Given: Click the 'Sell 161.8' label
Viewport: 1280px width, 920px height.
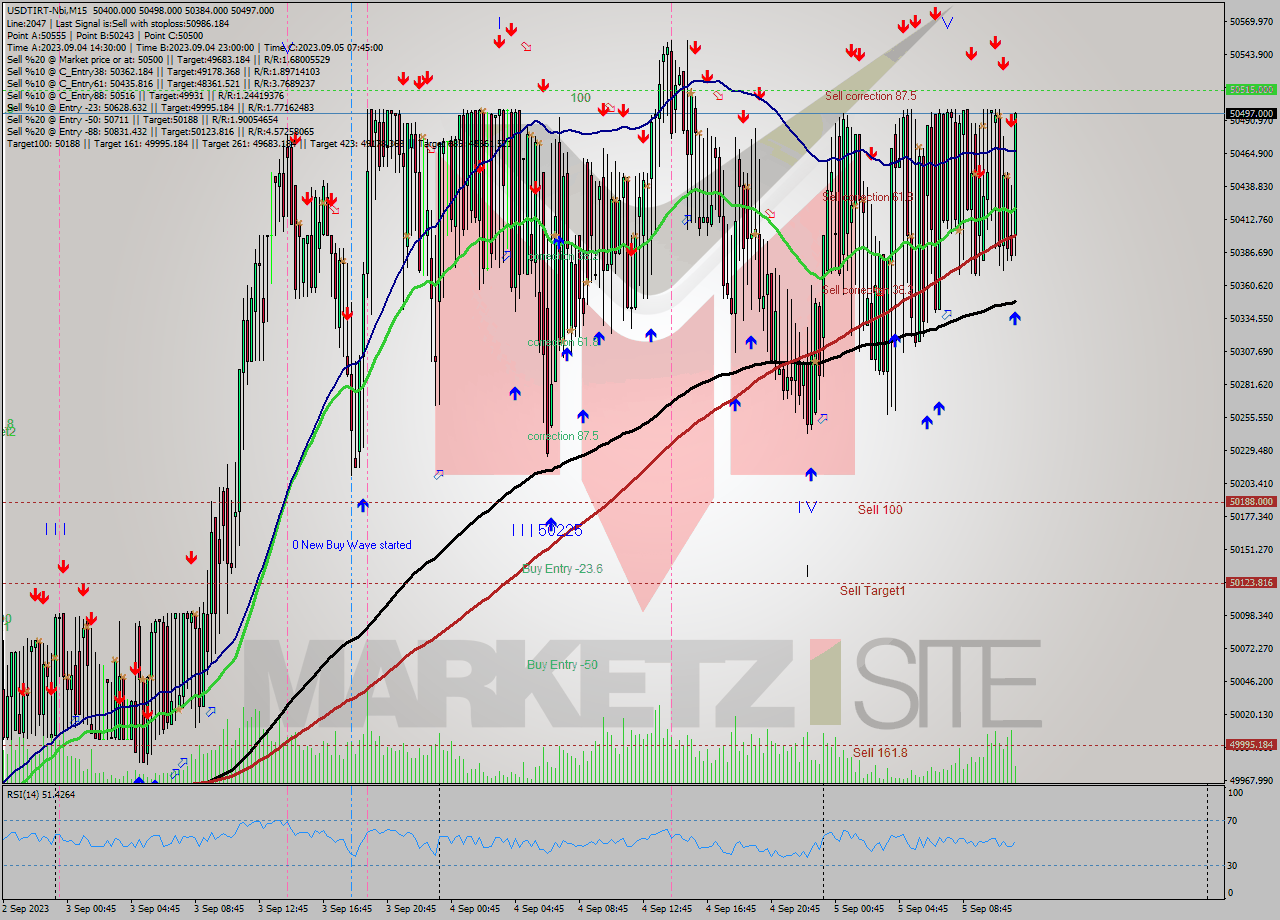Looking at the screenshot, I should coord(880,752).
